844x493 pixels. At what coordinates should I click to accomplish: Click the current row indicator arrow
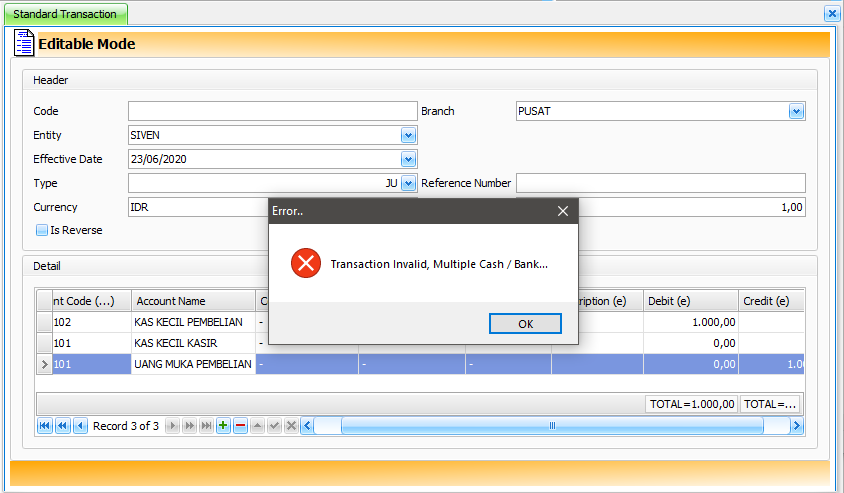click(45, 364)
